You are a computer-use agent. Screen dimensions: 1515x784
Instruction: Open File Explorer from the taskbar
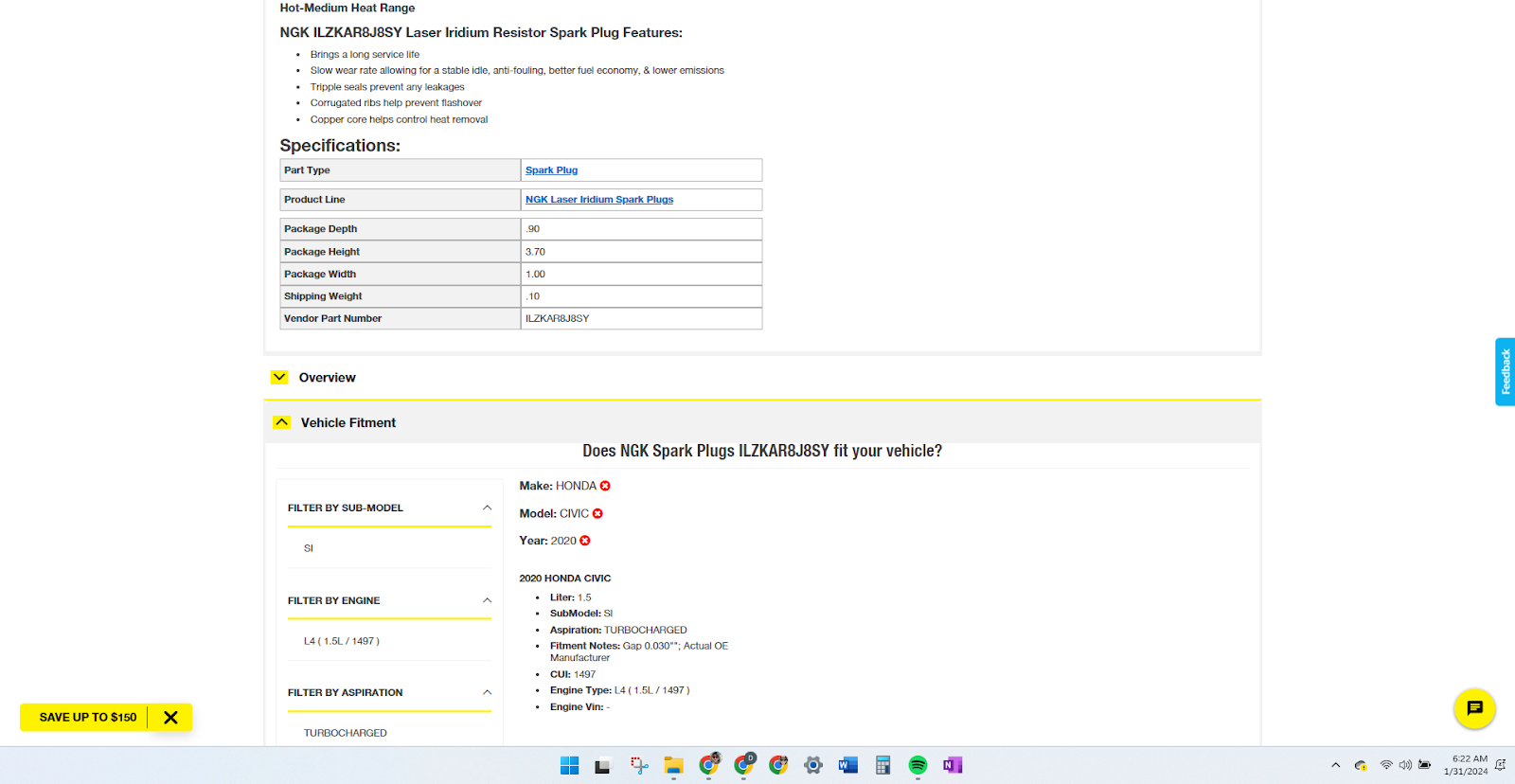(673, 765)
